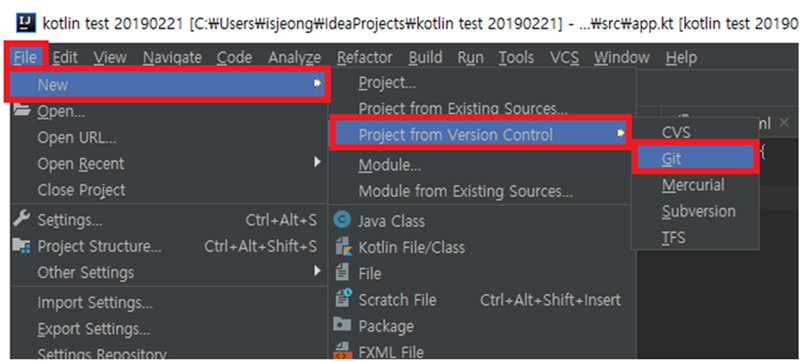
Task: Open the VCS menu
Action: point(564,58)
